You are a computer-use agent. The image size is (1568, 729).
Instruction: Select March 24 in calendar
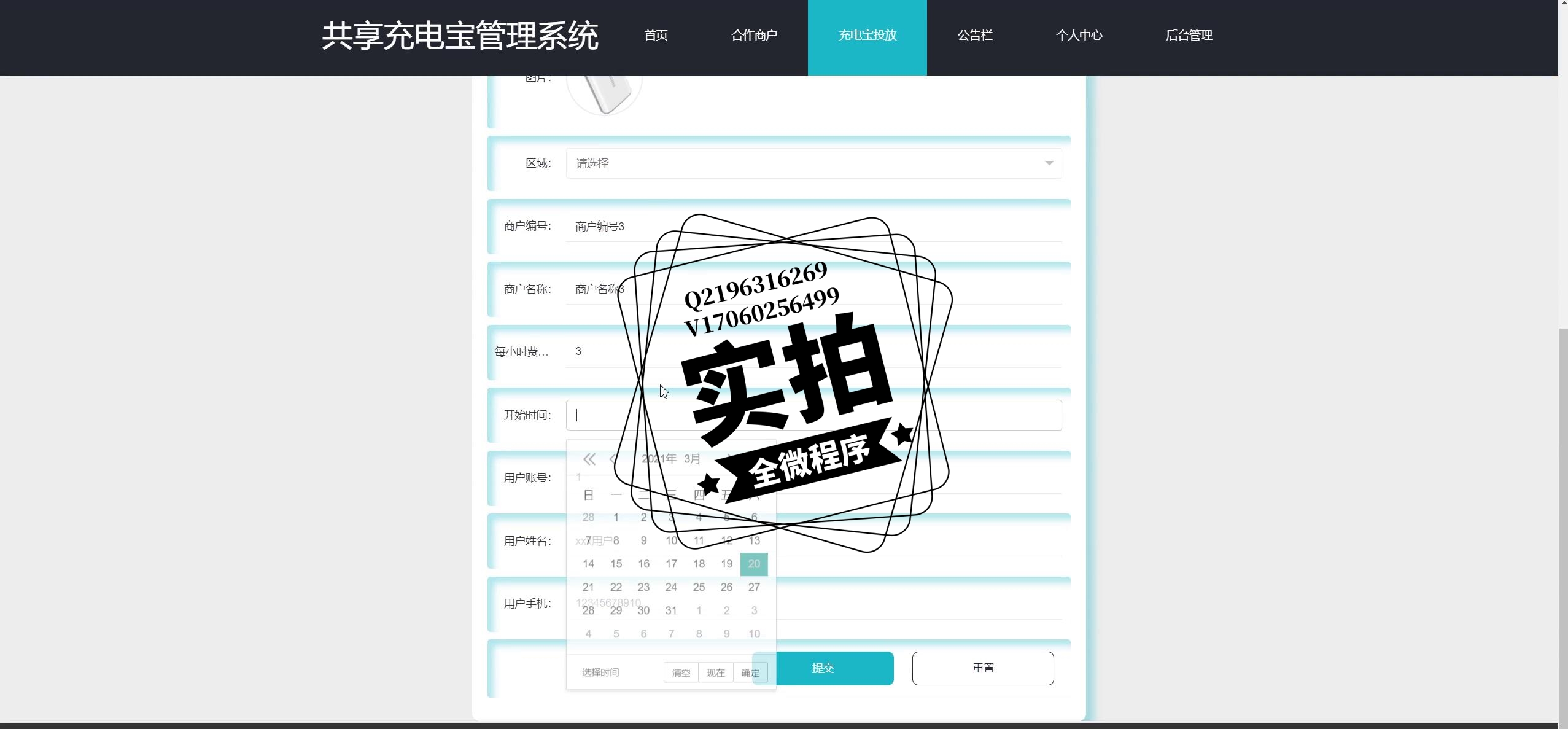(x=671, y=588)
